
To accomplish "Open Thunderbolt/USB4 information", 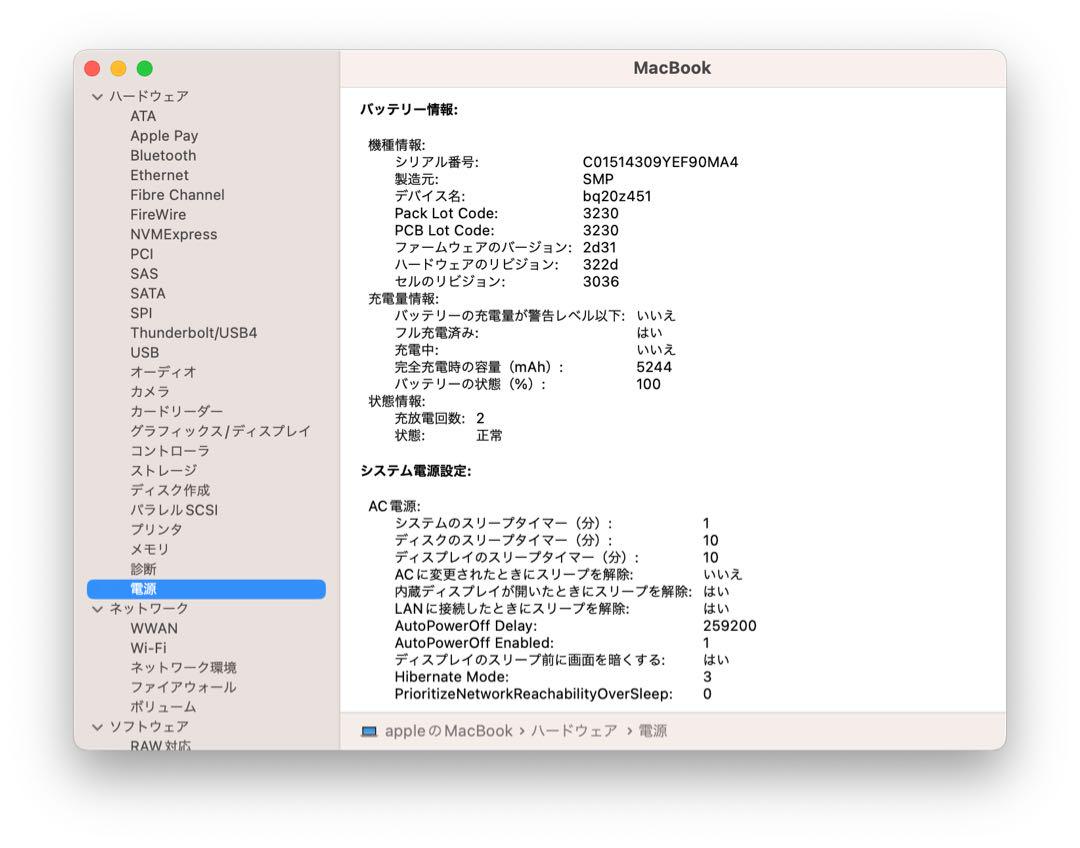I will [x=194, y=333].
